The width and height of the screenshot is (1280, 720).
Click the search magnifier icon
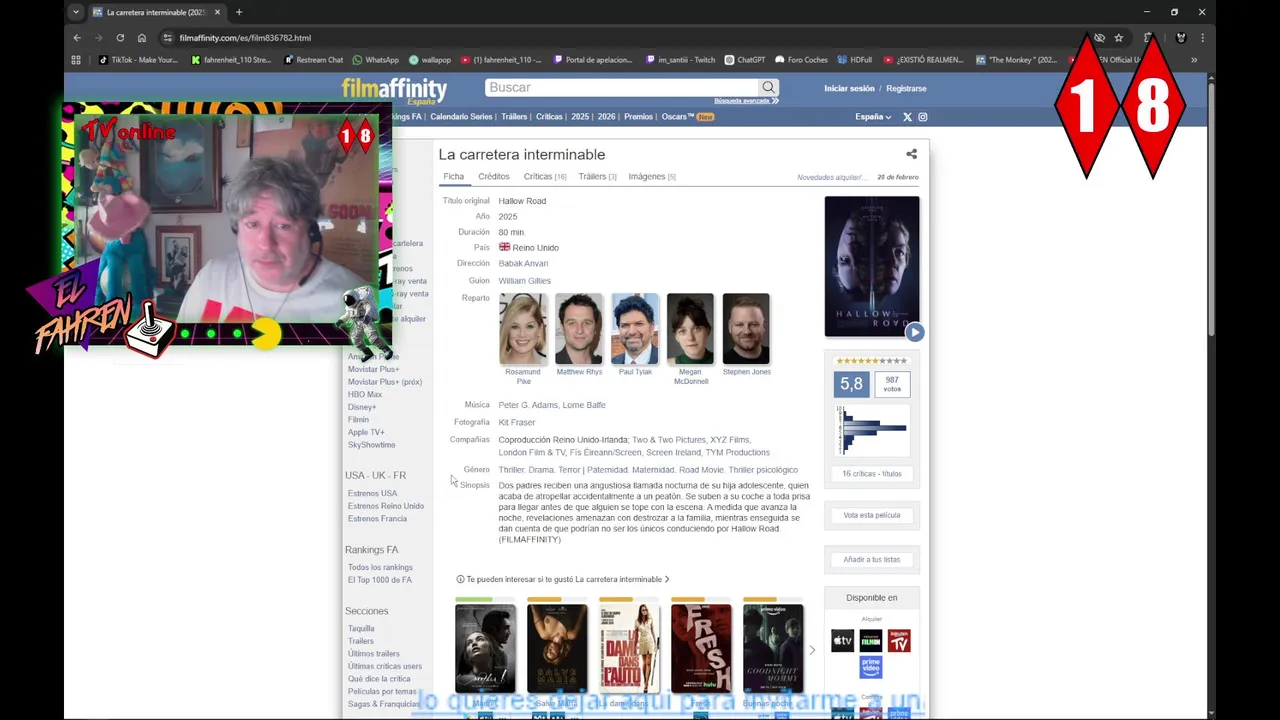[767, 88]
